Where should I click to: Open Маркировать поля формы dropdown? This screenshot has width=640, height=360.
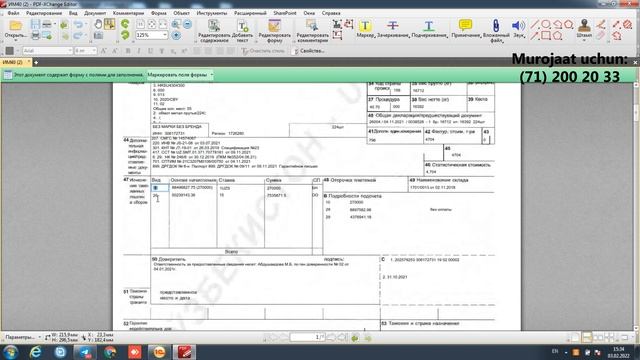(x=180, y=75)
